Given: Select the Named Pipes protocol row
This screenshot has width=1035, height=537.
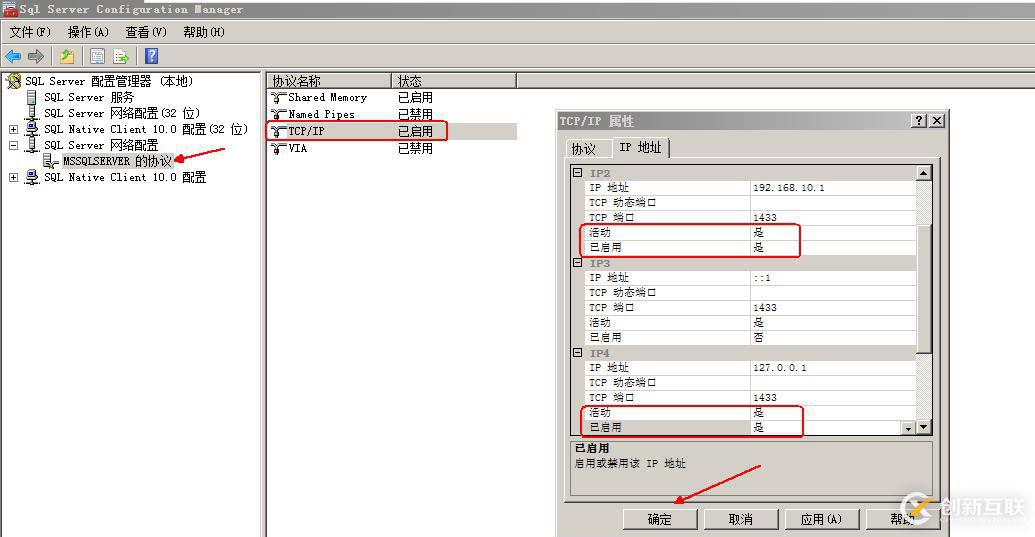Looking at the screenshot, I should (391, 114).
